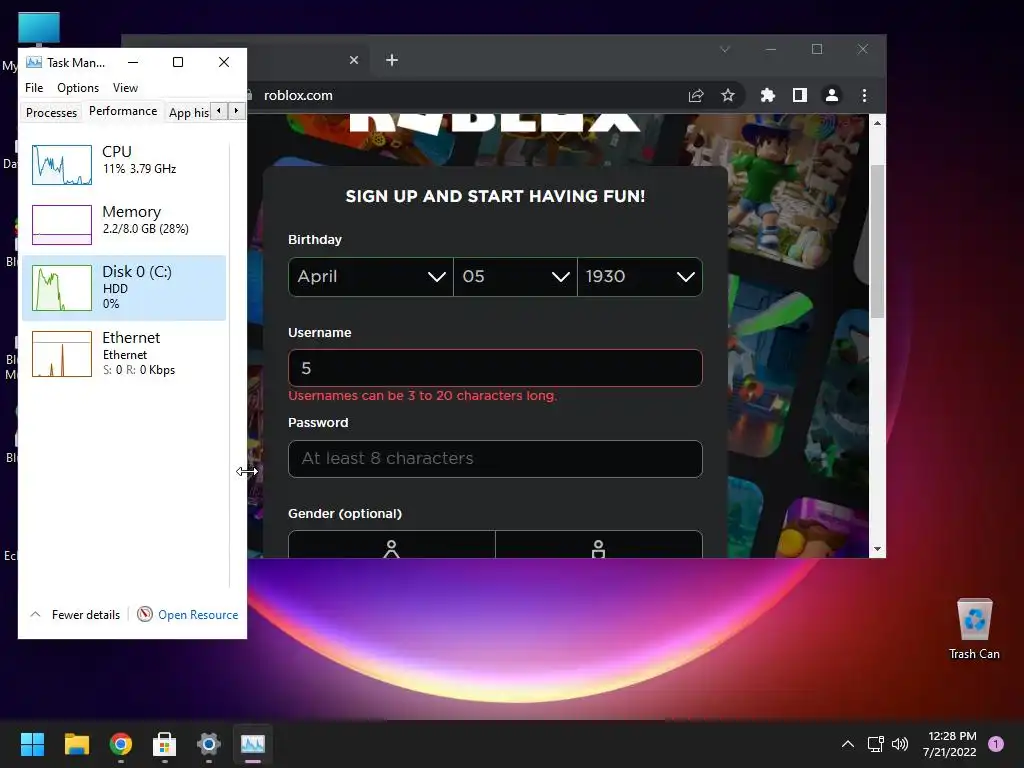Show hidden system tray icons
1024x768 pixels.
point(848,744)
